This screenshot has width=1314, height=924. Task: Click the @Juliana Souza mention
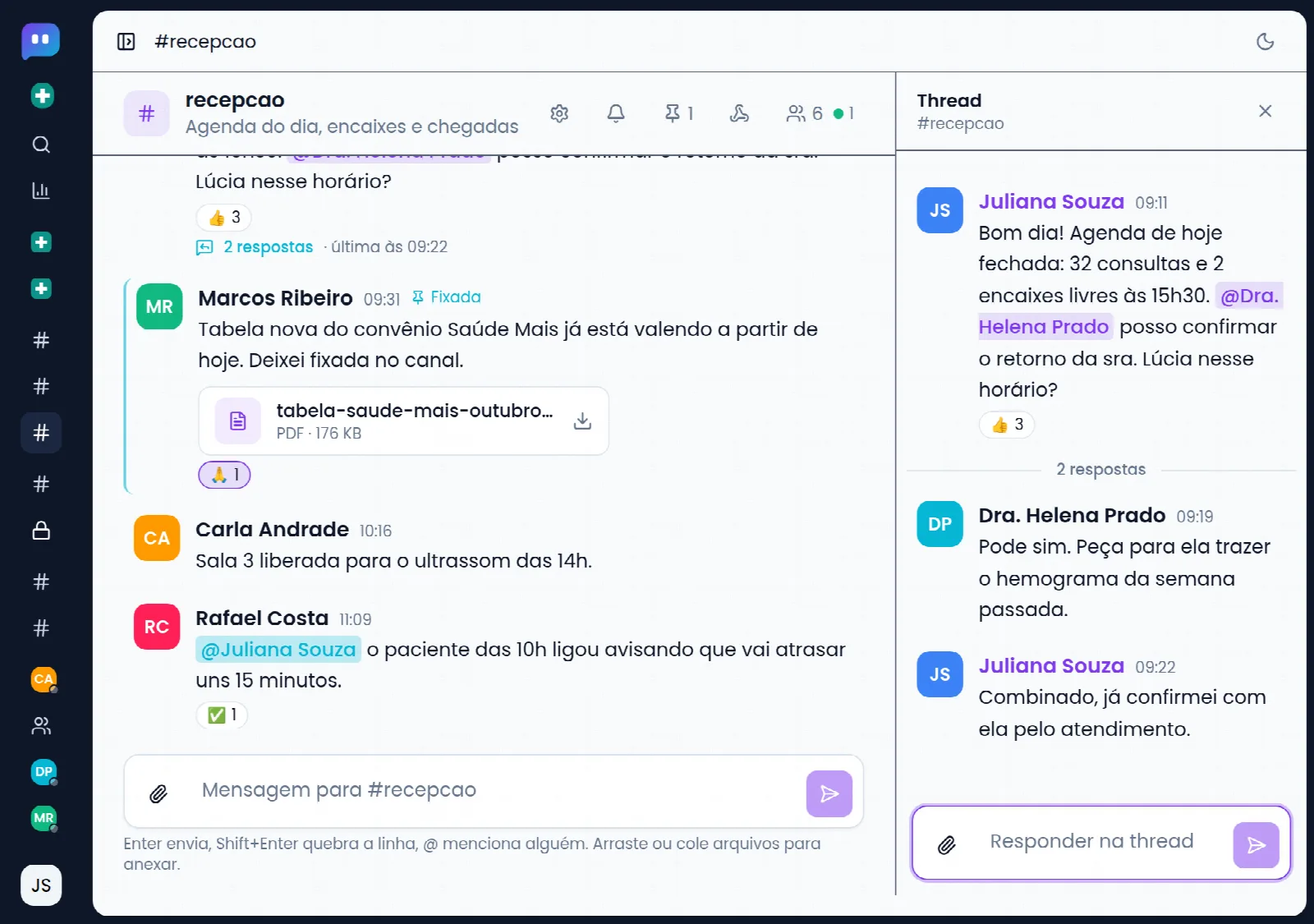click(x=278, y=650)
